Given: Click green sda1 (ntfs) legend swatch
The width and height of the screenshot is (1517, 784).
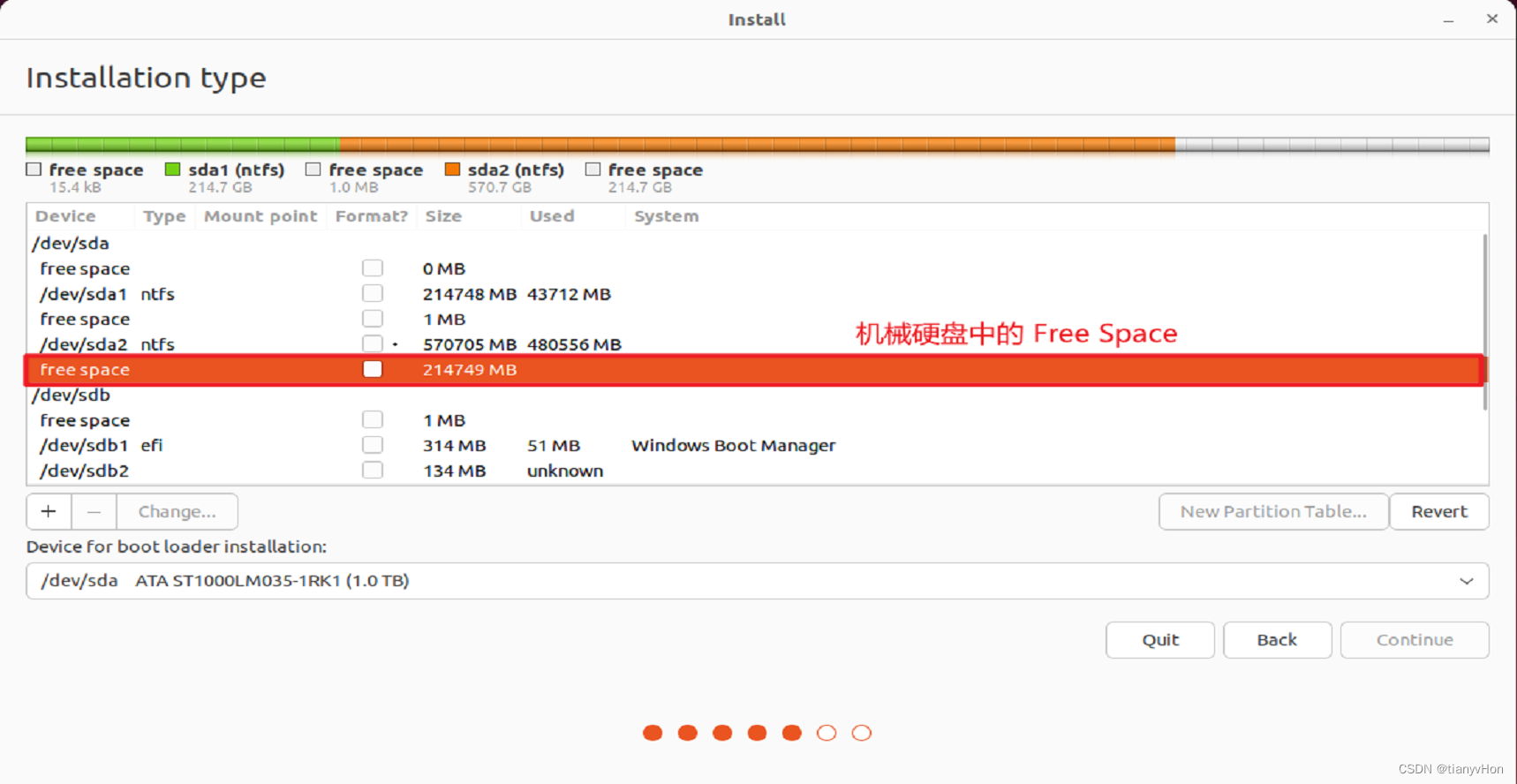Looking at the screenshot, I should point(173,170).
